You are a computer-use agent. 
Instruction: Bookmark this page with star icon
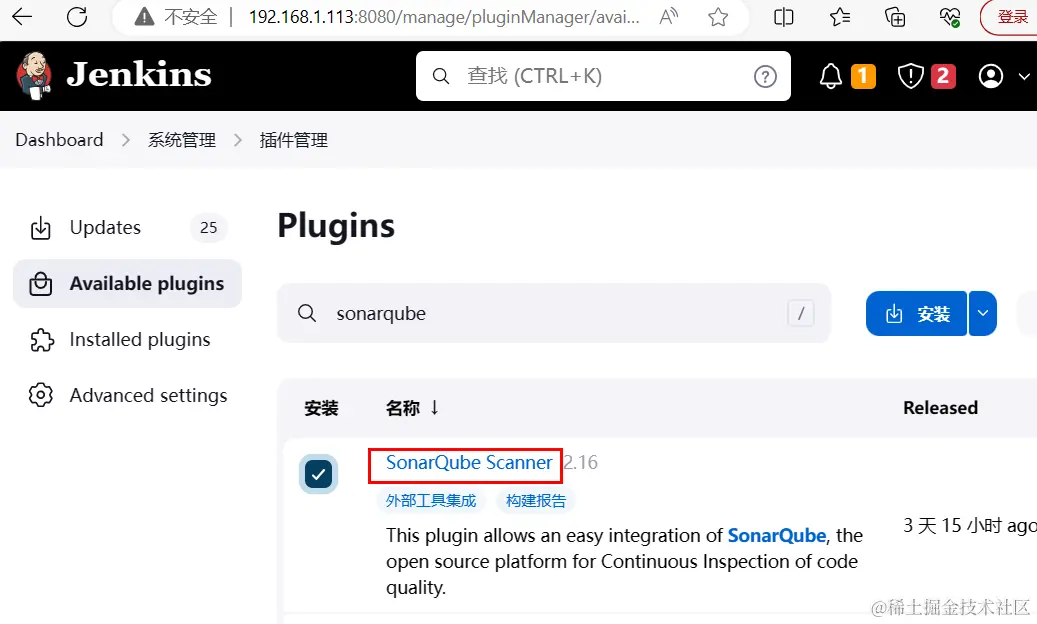718,17
